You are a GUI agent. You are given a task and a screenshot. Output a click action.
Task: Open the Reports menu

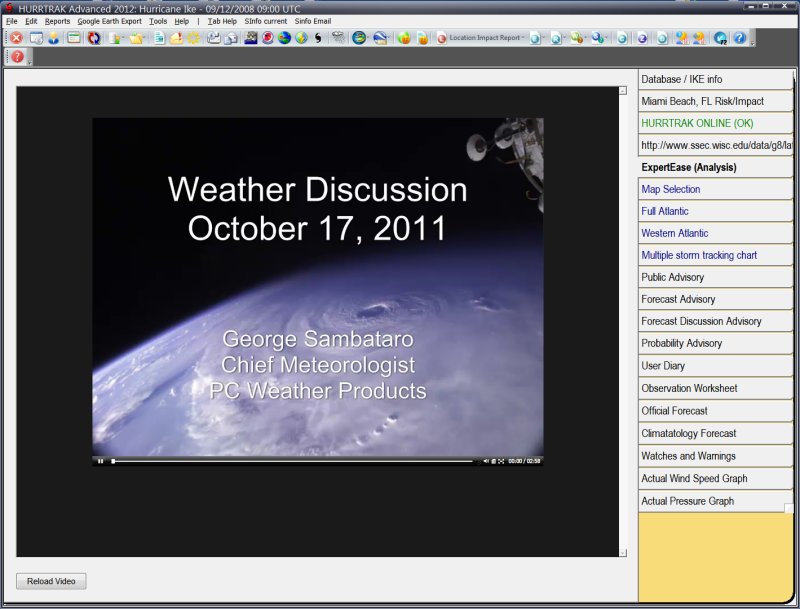57,21
